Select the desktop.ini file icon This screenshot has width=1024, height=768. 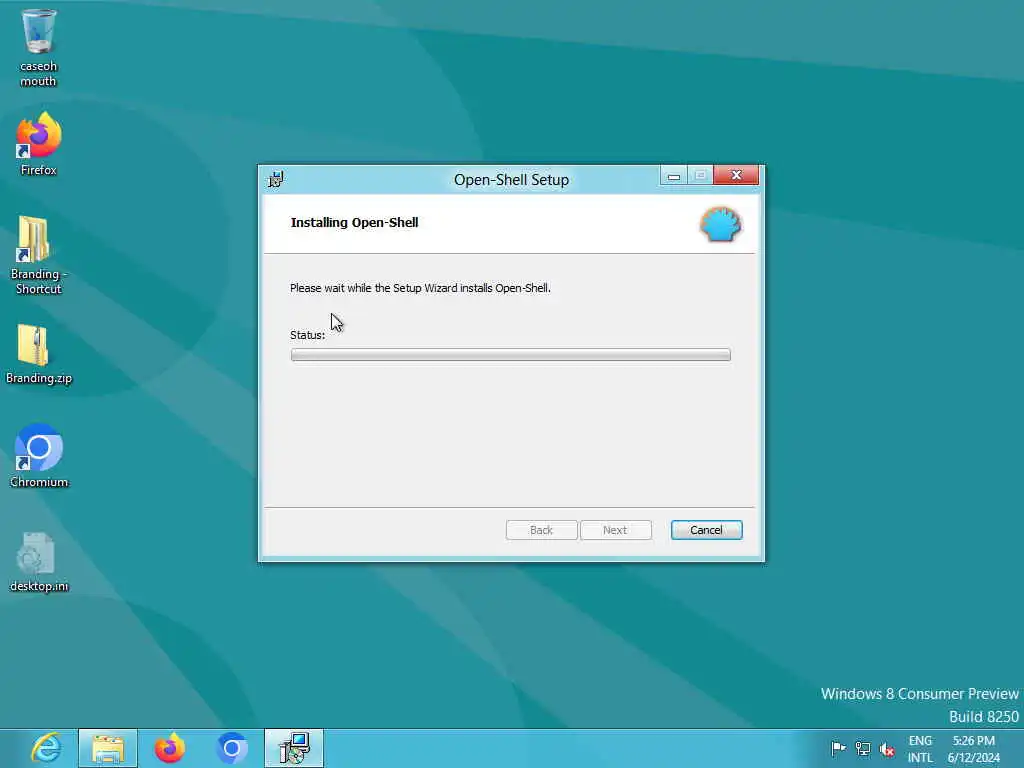tap(39, 562)
